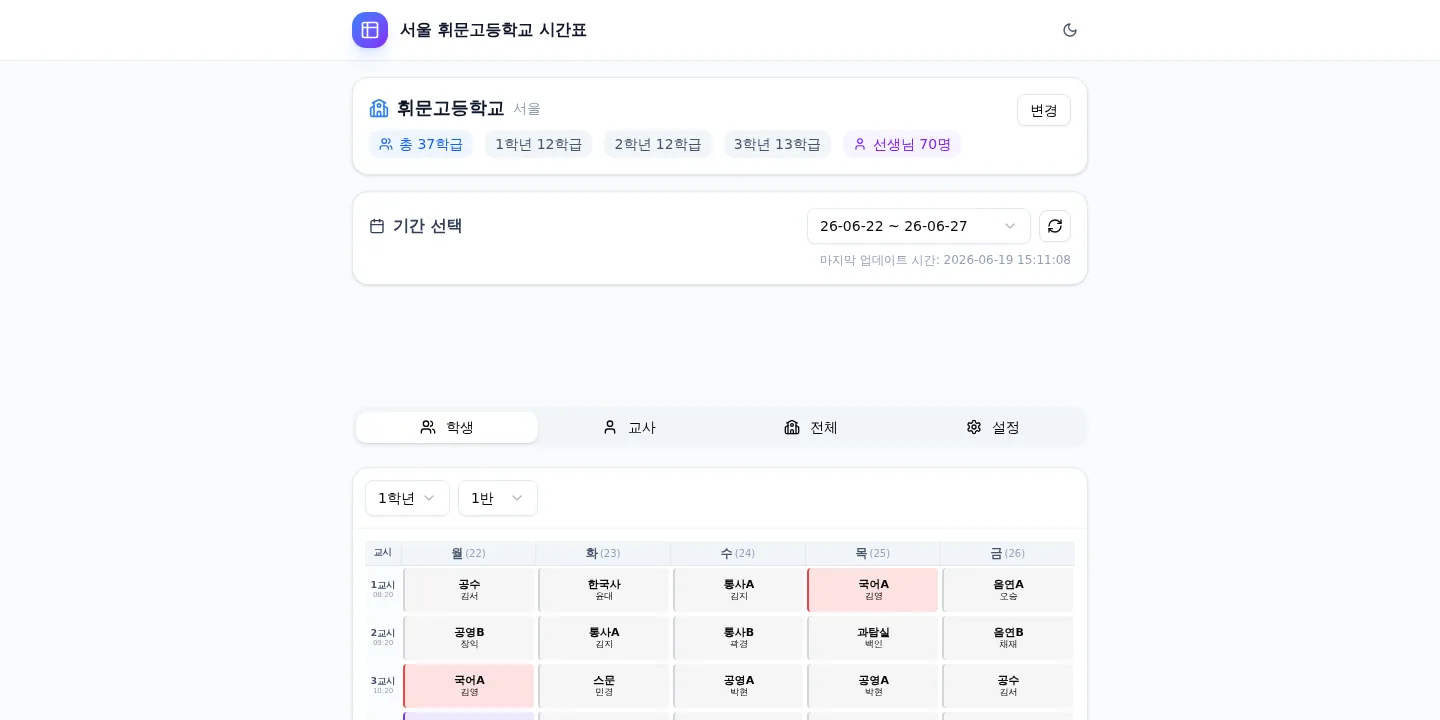Screen dimensions: 1440x720
Task: Click the school building icon beside 휘문고등학교
Action: 379,108
